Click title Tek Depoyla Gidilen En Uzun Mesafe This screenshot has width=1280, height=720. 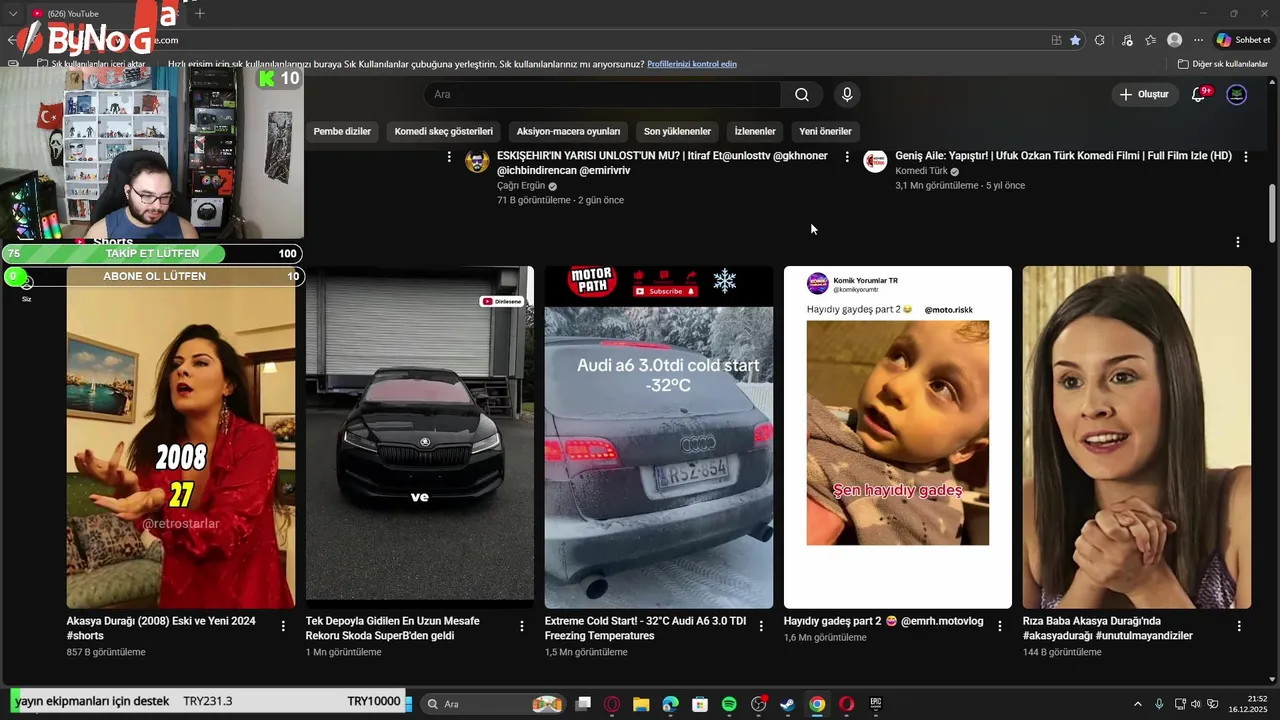[393, 628]
